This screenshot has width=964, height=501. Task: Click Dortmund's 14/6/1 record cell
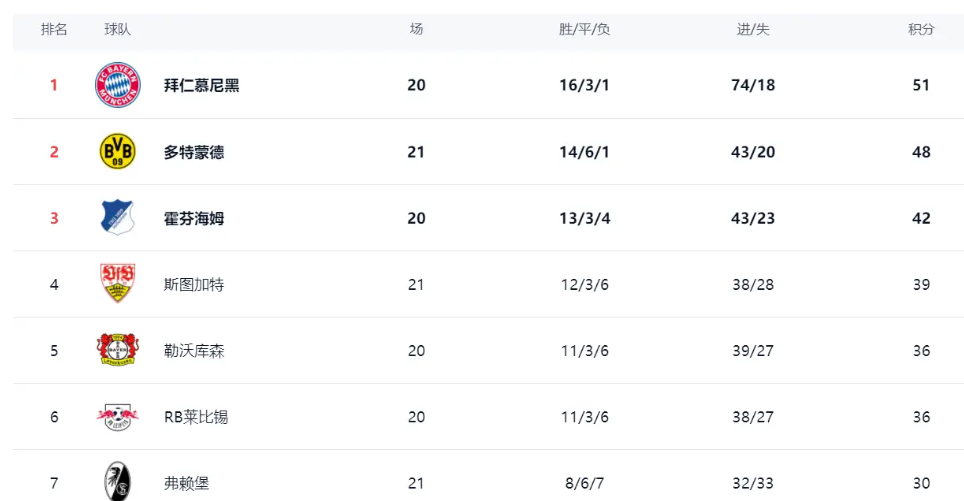click(x=584, y=152)
